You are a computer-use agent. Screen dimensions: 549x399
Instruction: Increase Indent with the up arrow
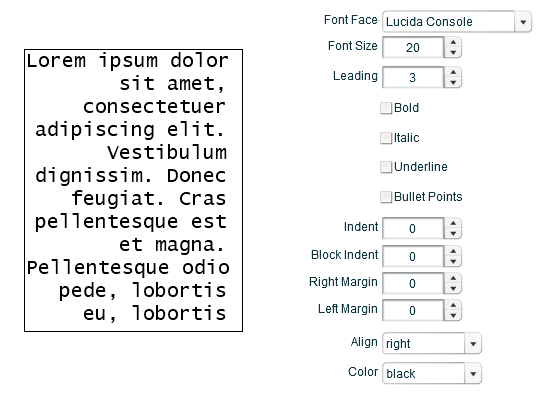pos(453,223)
